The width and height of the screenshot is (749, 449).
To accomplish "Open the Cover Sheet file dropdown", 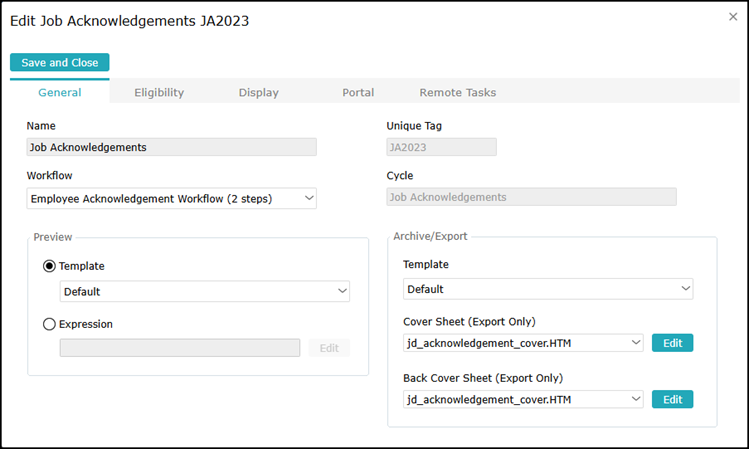I will tap(524, 343).
